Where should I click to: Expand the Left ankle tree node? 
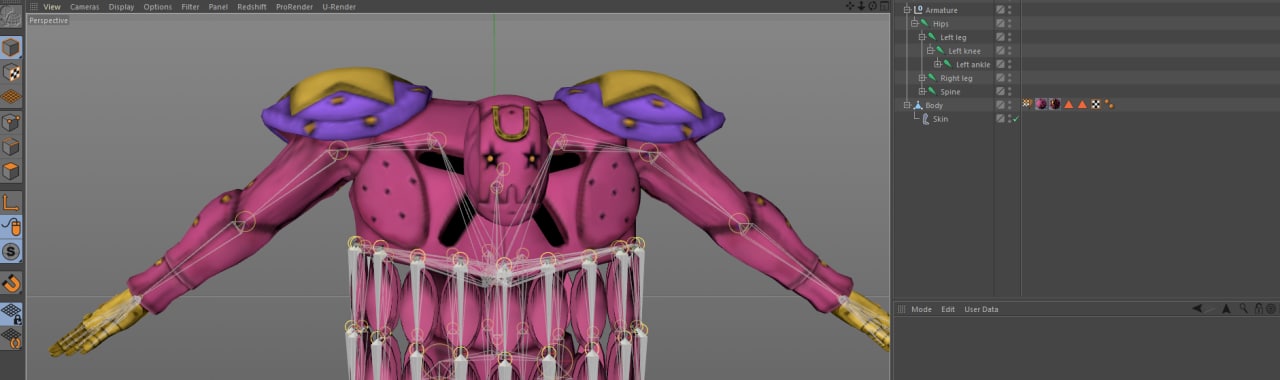click(937, 64)
